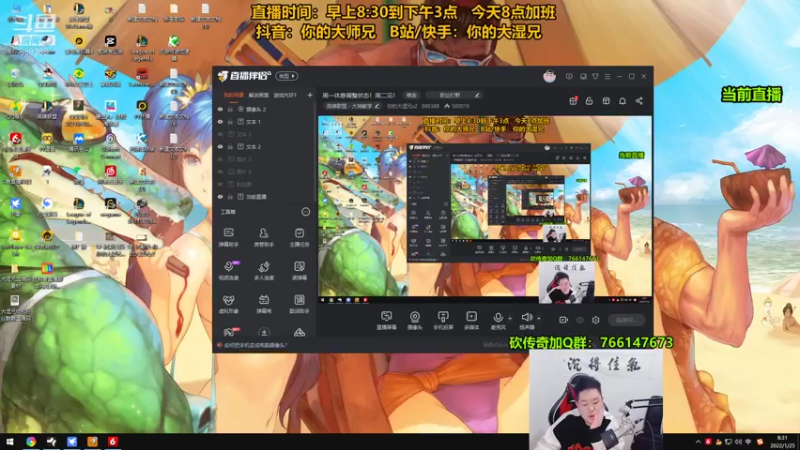This screenshot has width=800, height=450.
Task: Open streaming settings gear icon
Action: pyautogui.click(x=595, y=320)
